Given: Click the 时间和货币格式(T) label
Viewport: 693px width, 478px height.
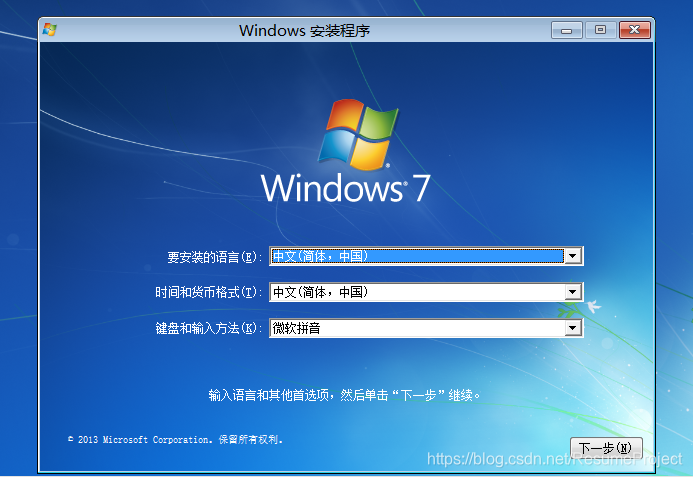Looking at the screenshot, I should pos(208,292).
